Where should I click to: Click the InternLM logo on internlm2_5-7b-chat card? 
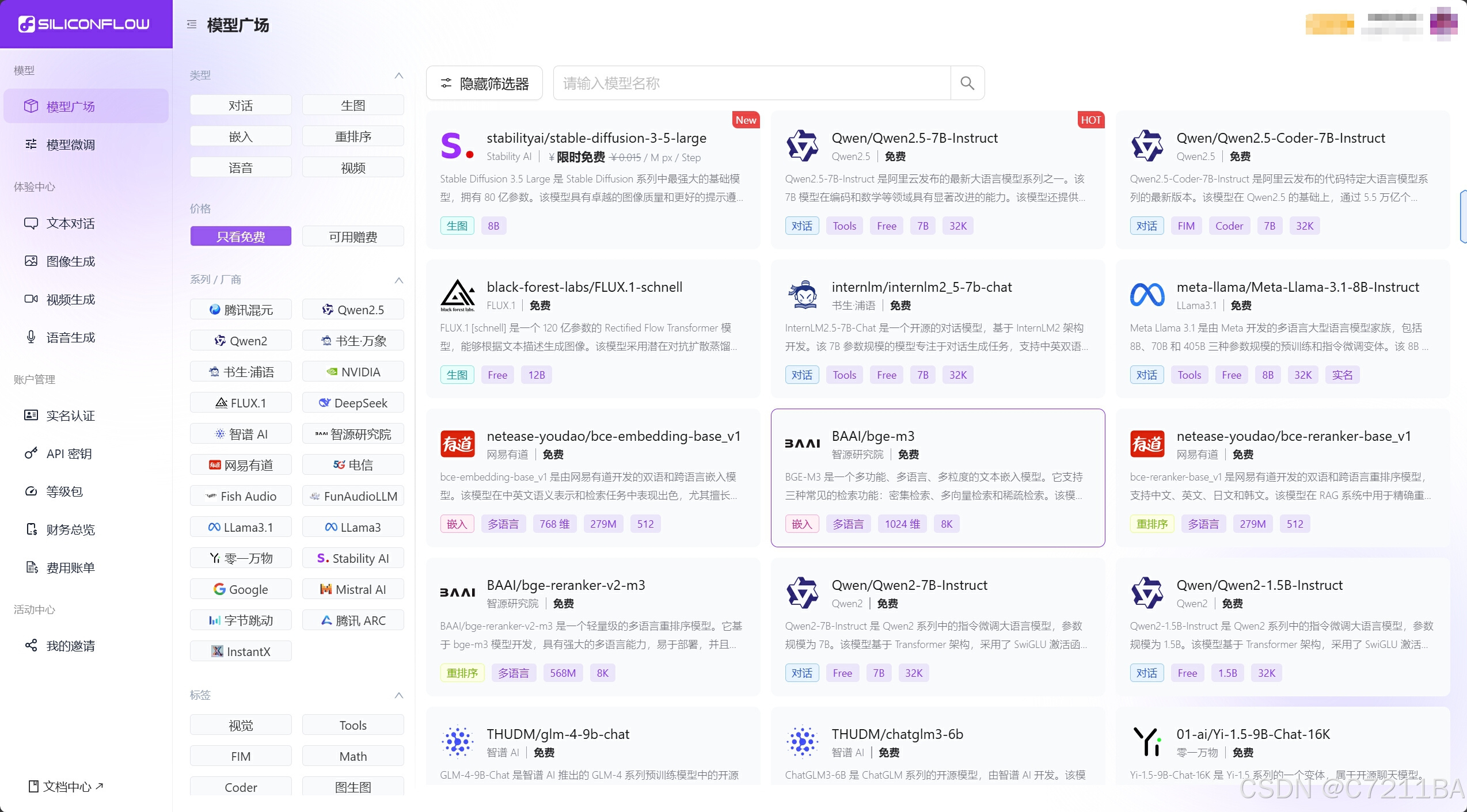tap(802, 295)
